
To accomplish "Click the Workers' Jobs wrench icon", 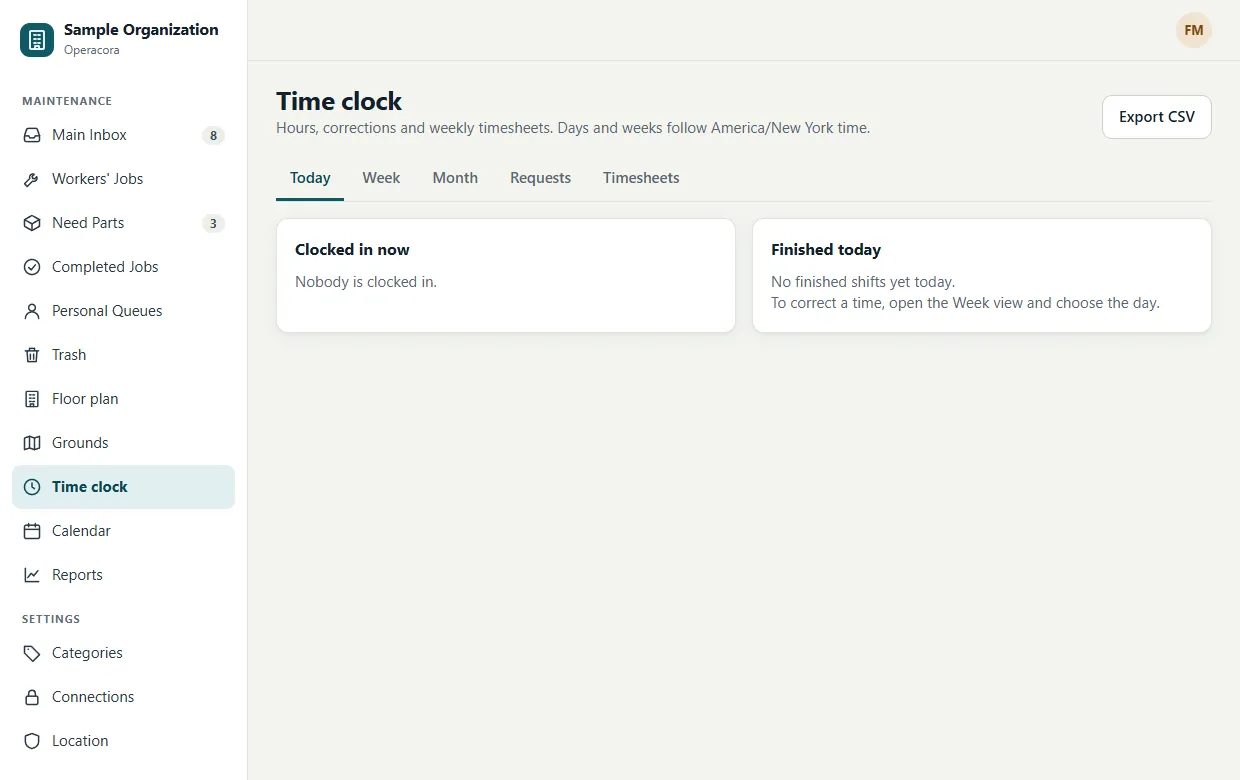I will click(32, 179).
